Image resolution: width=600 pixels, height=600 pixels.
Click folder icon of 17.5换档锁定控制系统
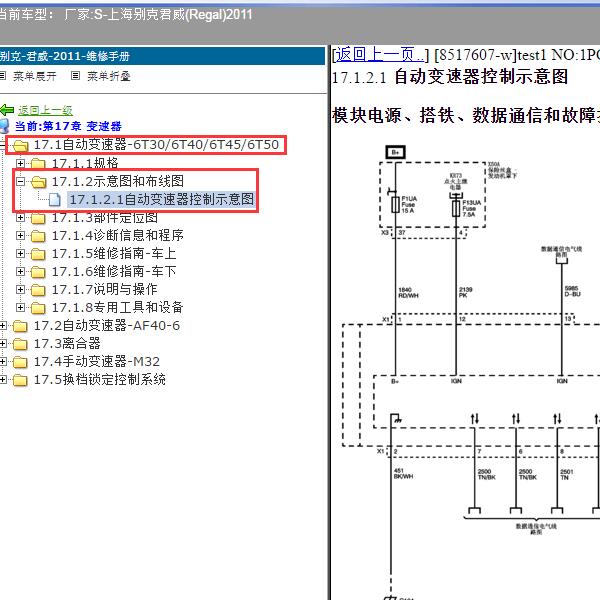click(x=20, y=380)
